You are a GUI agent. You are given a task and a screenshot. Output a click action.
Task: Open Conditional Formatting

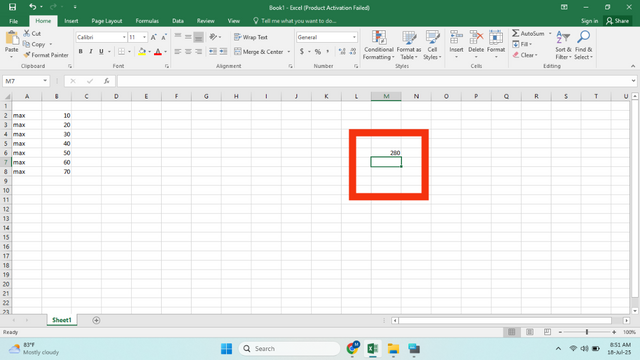379,45
